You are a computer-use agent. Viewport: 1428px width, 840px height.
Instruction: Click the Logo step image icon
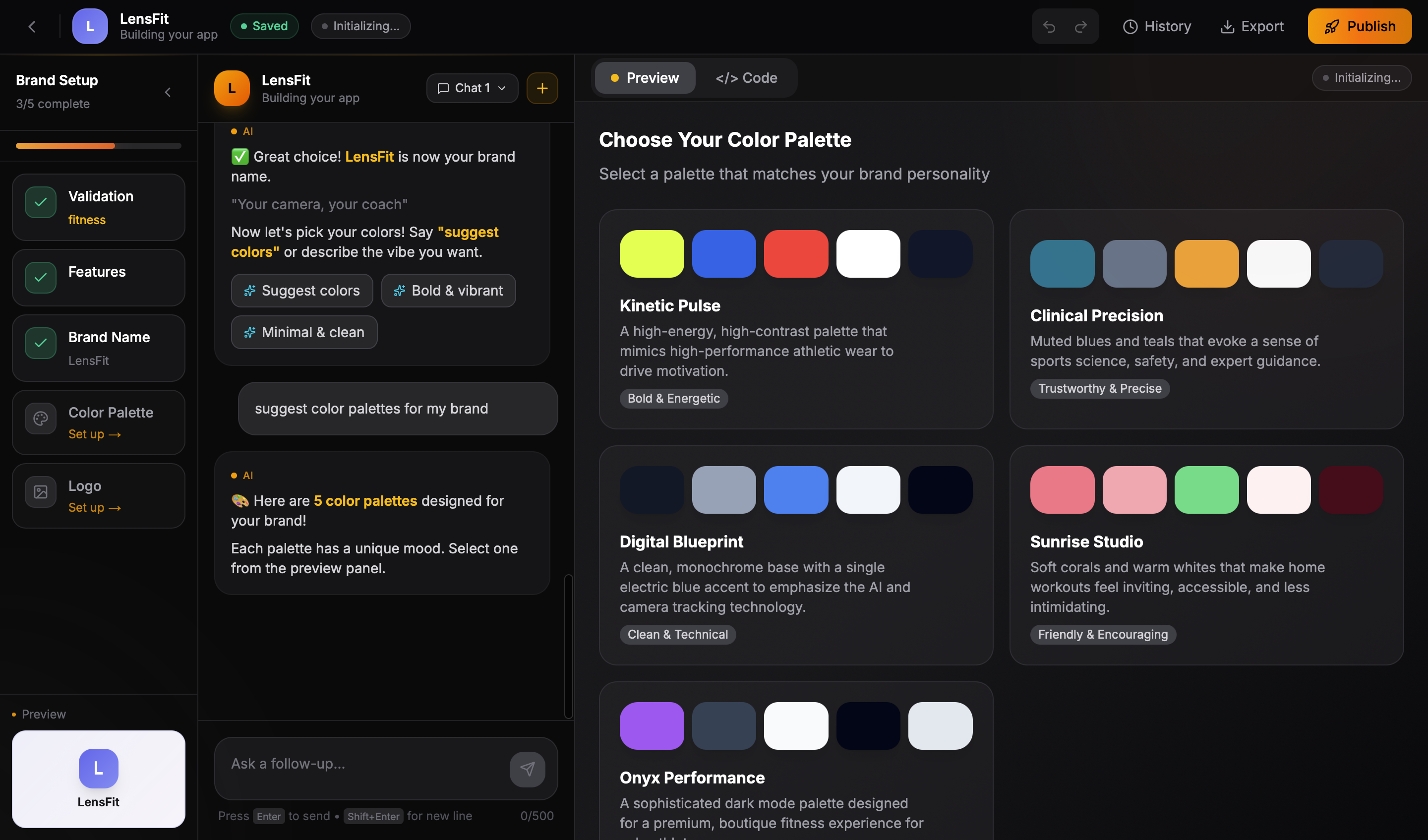41,491
